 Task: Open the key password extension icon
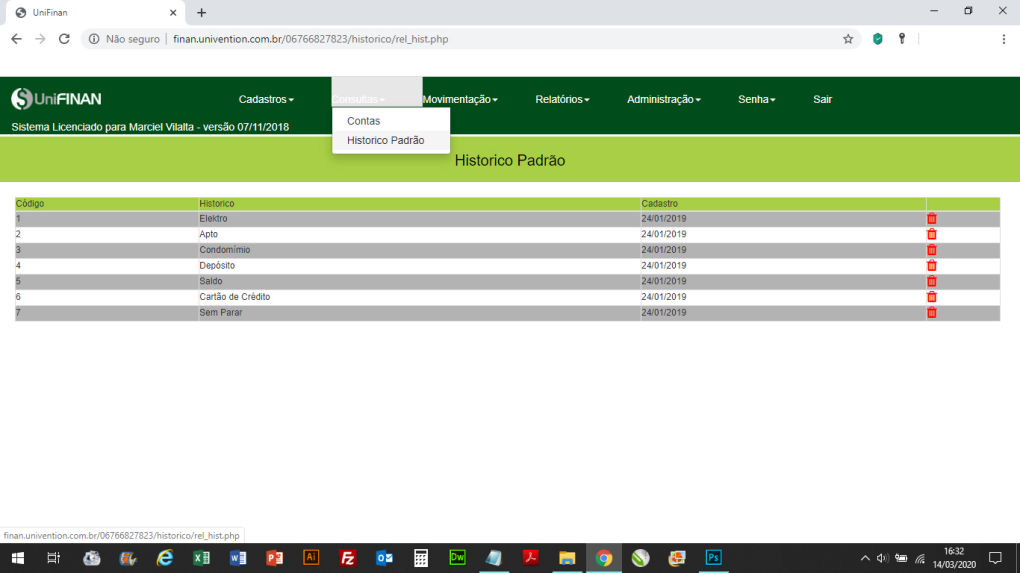[902, 39]
